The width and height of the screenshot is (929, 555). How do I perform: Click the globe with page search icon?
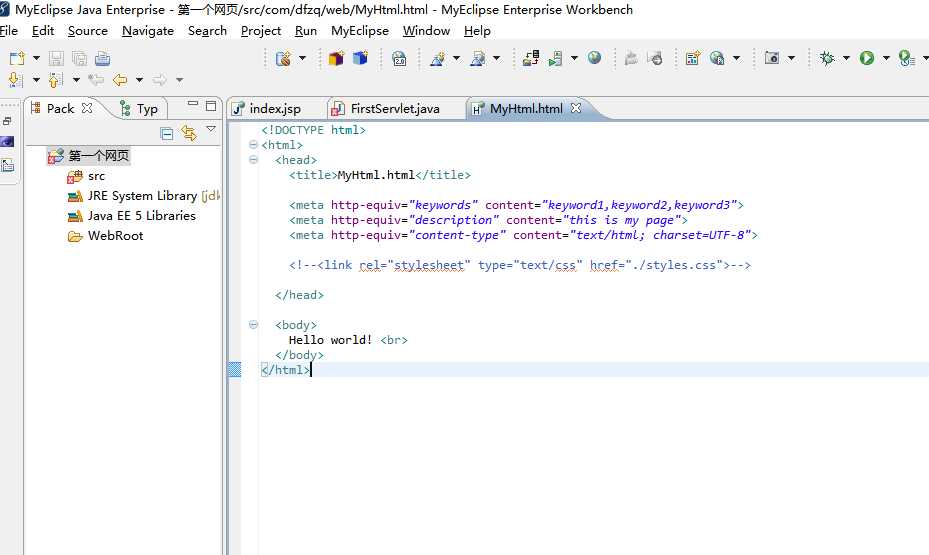[717, 58]
